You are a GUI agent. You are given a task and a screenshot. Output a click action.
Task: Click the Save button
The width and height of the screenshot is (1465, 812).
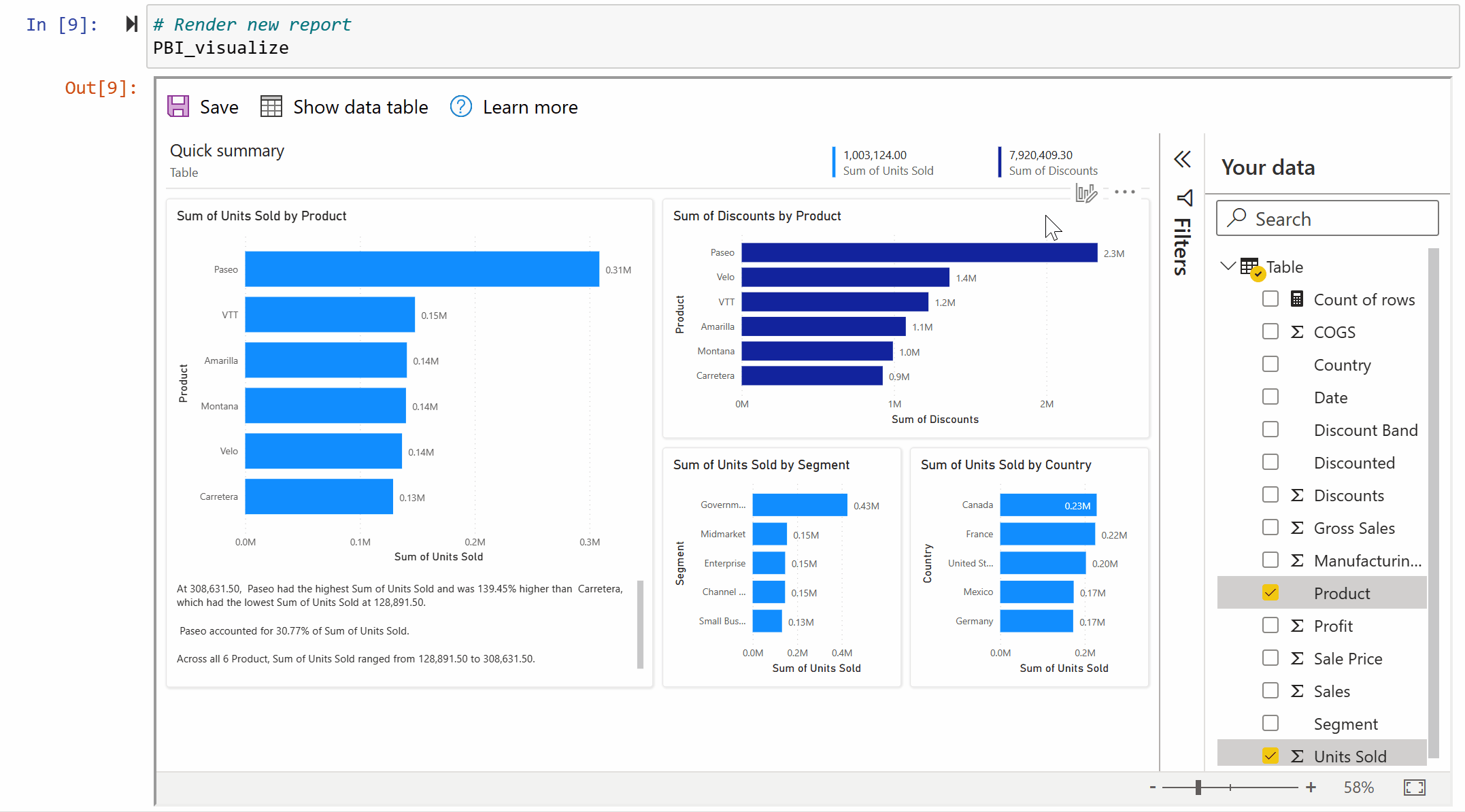pos(204,107)
